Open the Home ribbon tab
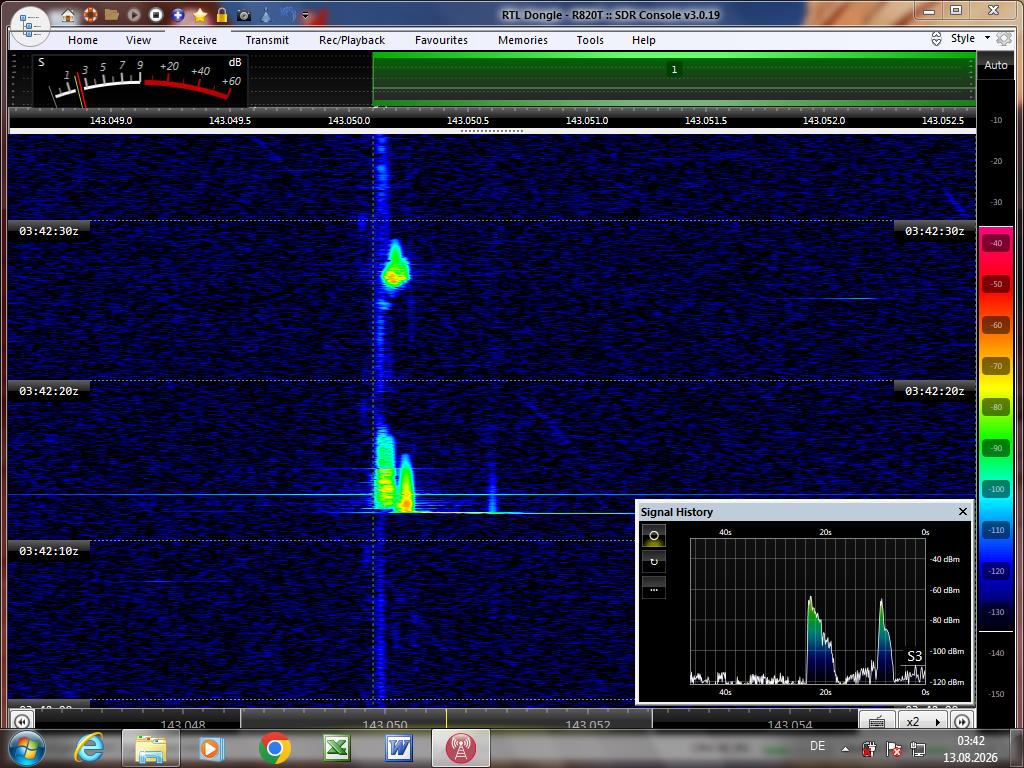This screenshot has width=1024, height=768. click(x=83, y=40)
